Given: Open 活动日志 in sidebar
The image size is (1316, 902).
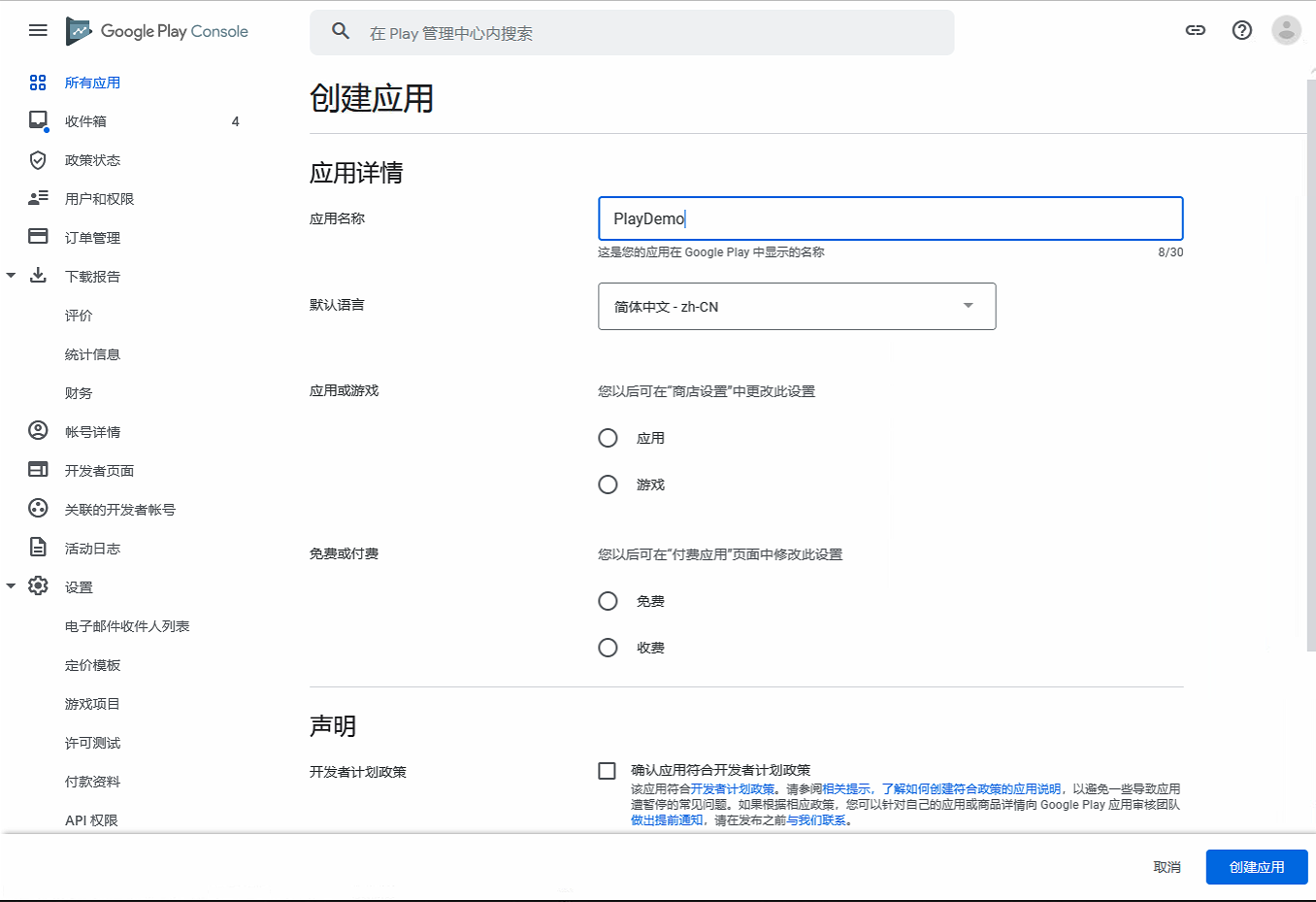Looking at the screenshot, I should click(x=92, y=549).
